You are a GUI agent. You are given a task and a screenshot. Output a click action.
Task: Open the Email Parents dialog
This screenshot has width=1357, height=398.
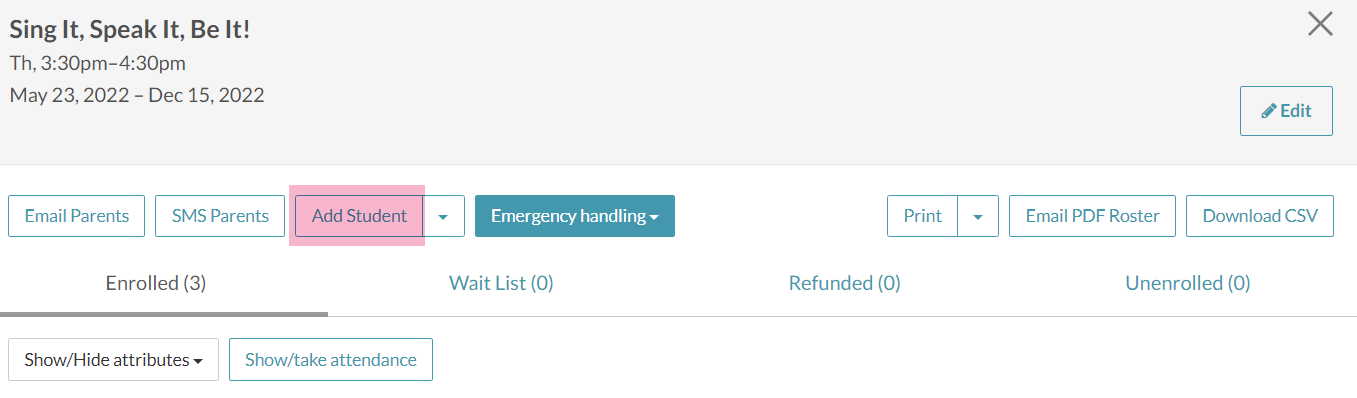pyautogui.click(x=77, y=216)
